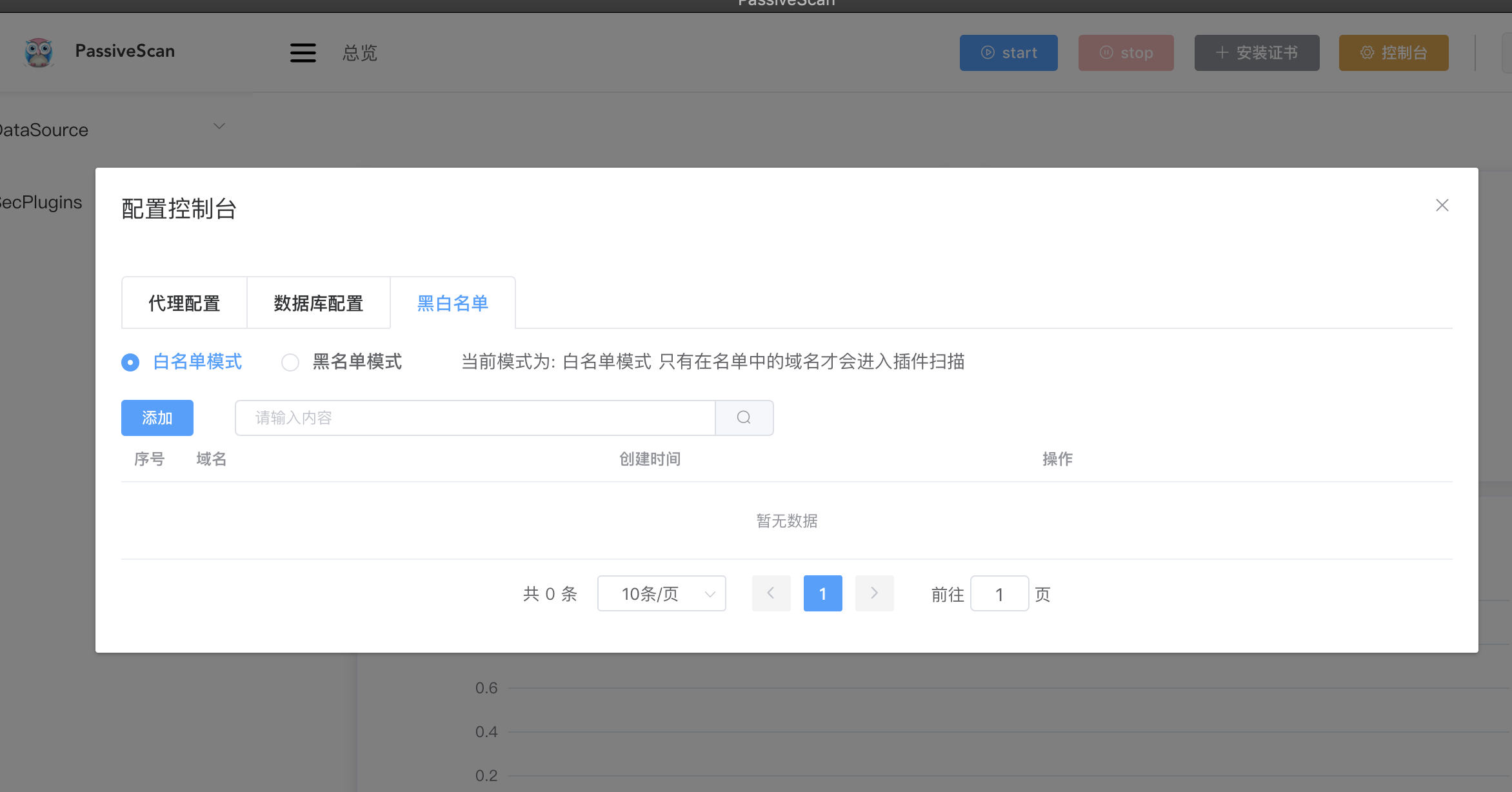Click the PassiveScan owl logo
Viewport: 1512px width, 792px height.
point(39,52)
